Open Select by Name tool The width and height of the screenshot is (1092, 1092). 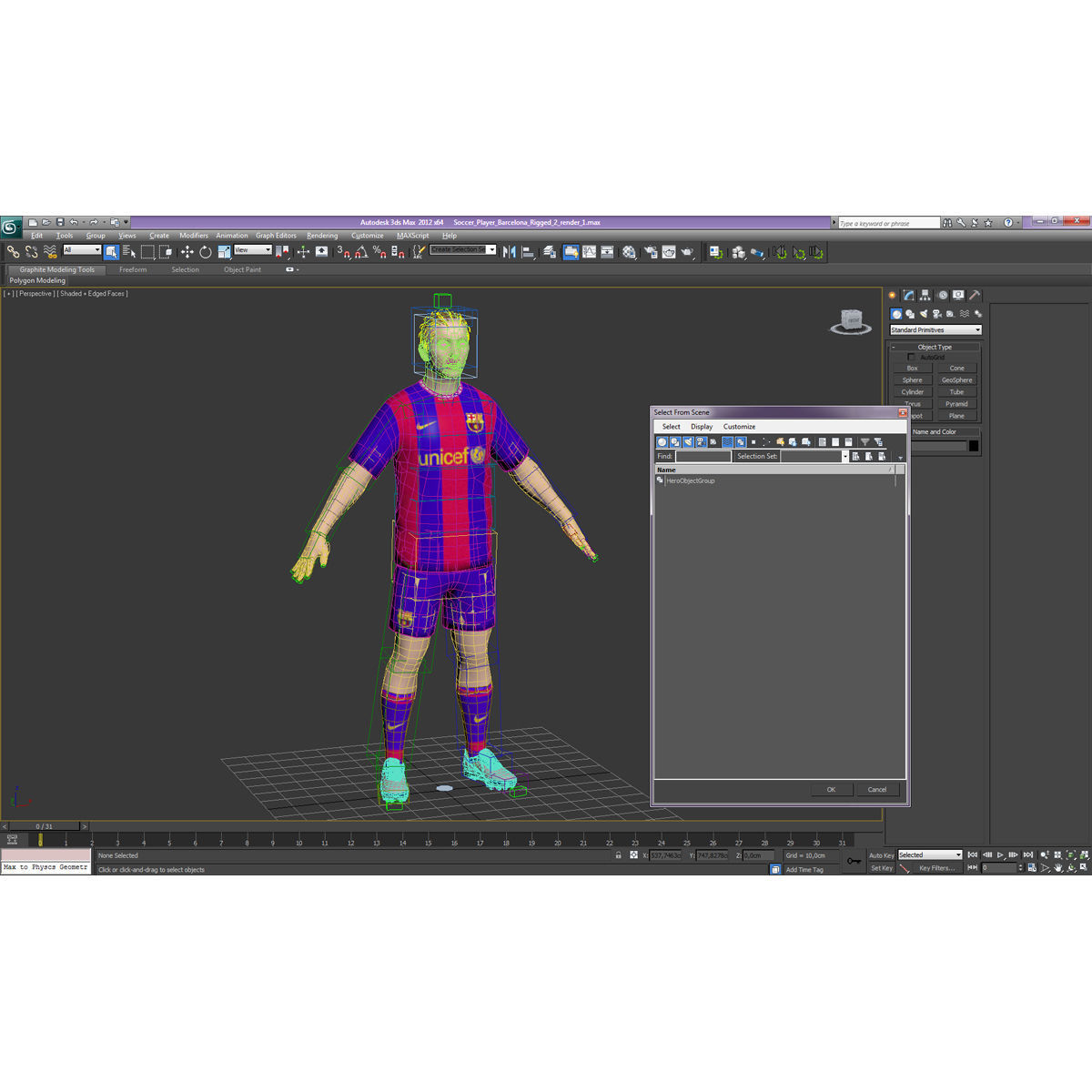[129, 251]
